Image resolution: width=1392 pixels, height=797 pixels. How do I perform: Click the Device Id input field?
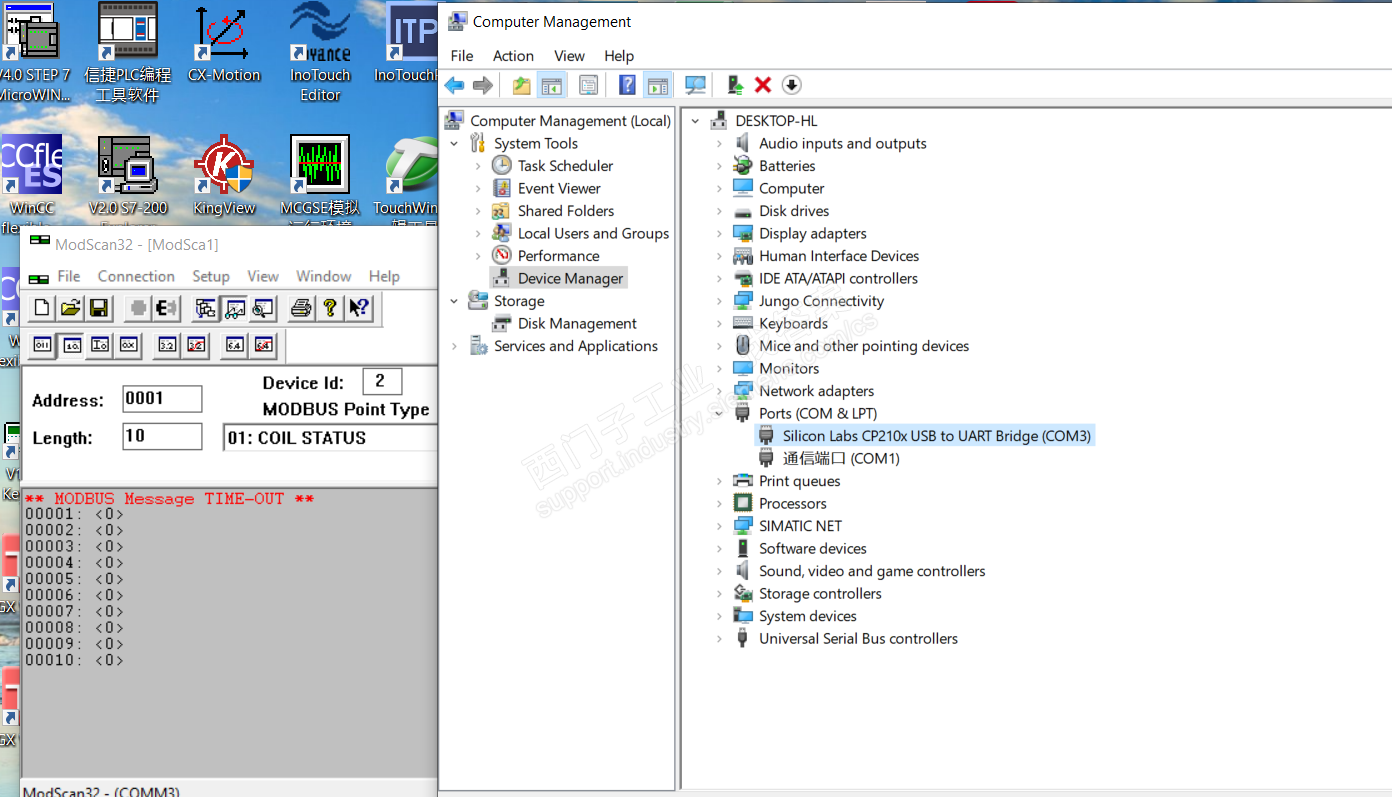[x=382, y=381]
